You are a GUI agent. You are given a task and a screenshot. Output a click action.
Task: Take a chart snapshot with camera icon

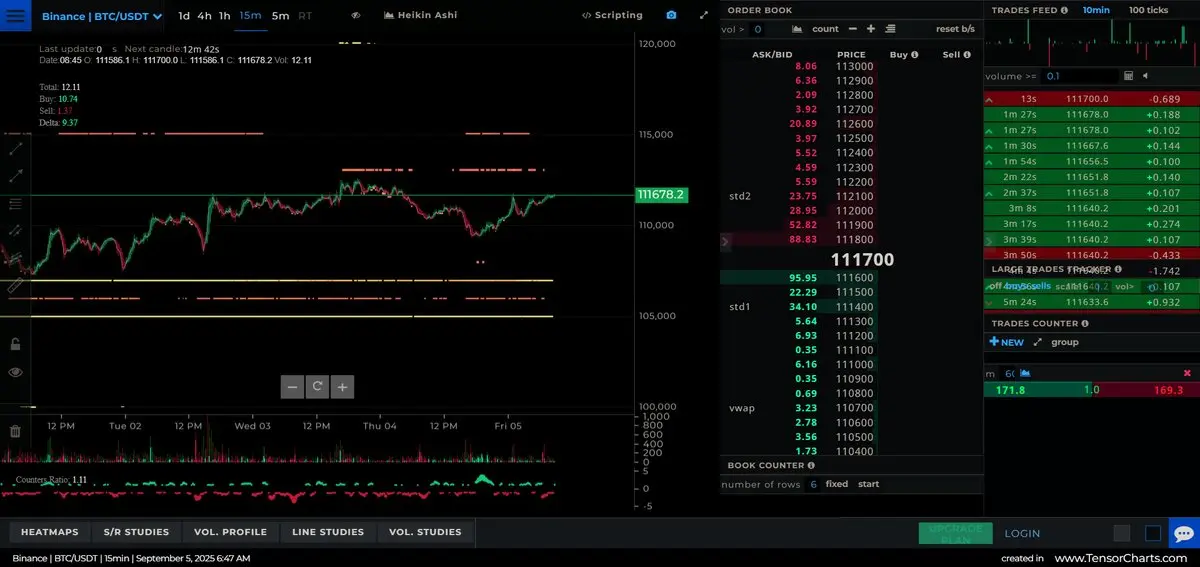[x=671, y=16]
